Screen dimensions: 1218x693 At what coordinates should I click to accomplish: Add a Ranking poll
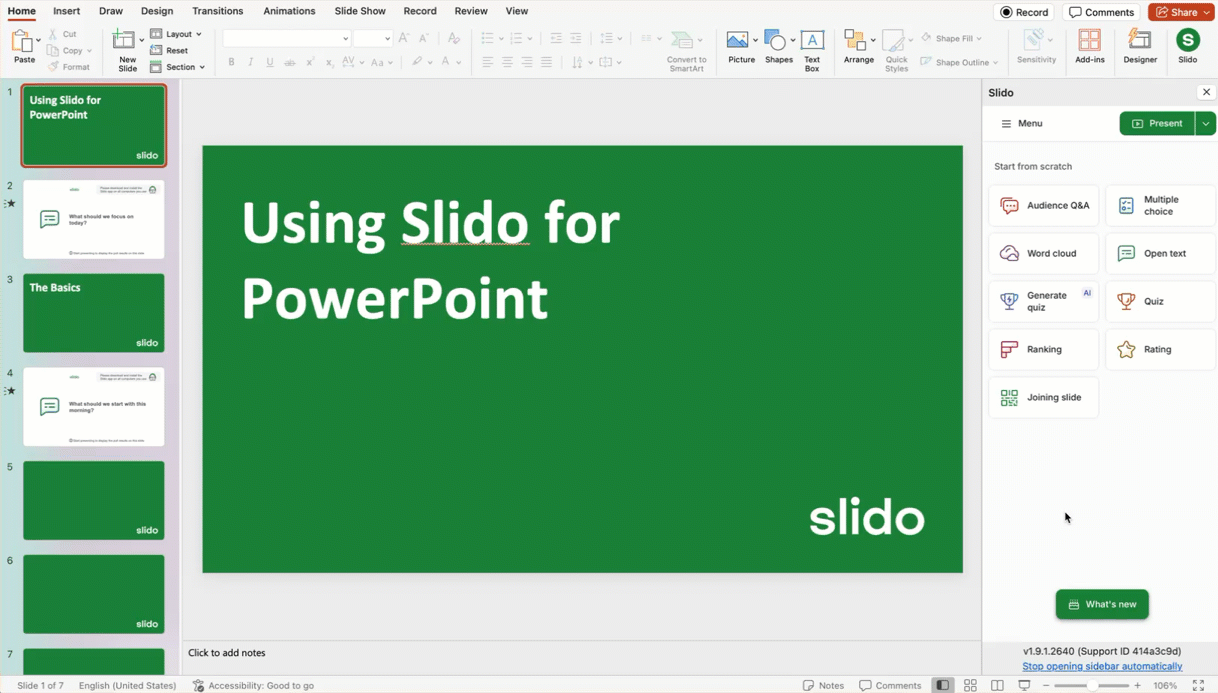(1044, 349)
